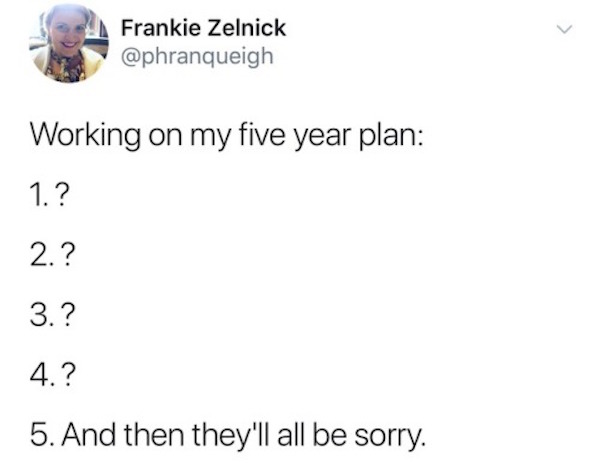Open the tweet options chevron menu
The width and height of the screenshot is (600, 463).
coord(564,29)
